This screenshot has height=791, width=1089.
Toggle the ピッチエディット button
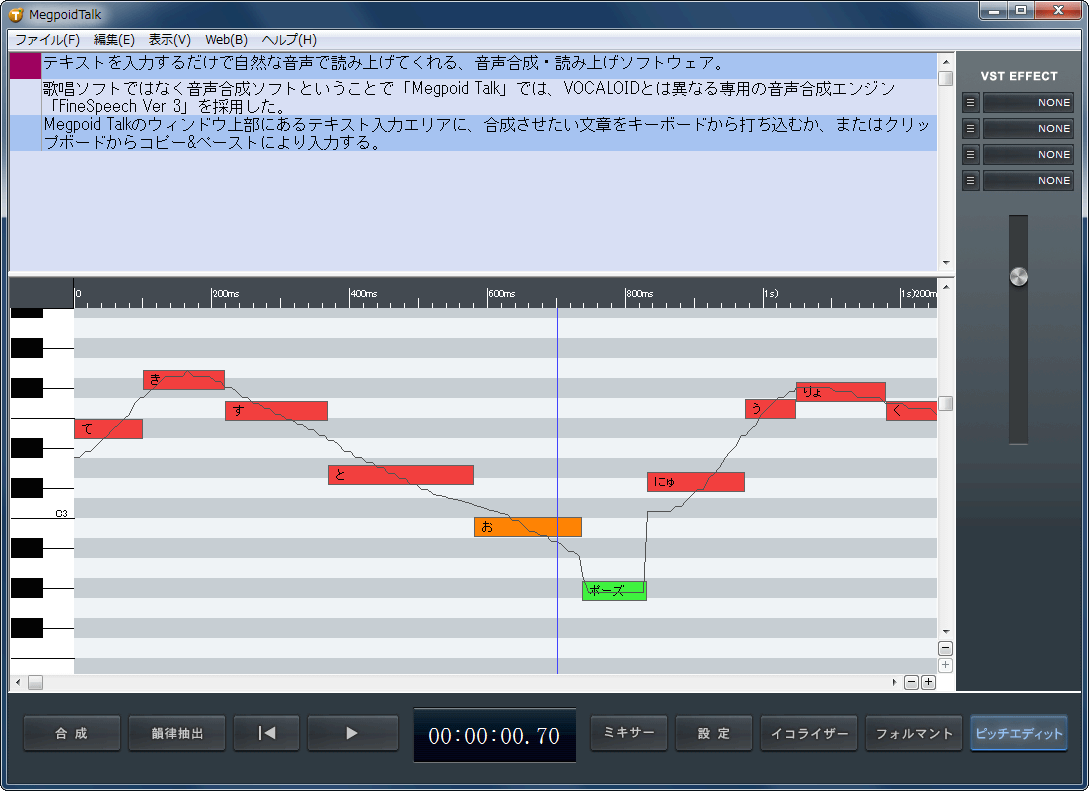point(1019,733)
